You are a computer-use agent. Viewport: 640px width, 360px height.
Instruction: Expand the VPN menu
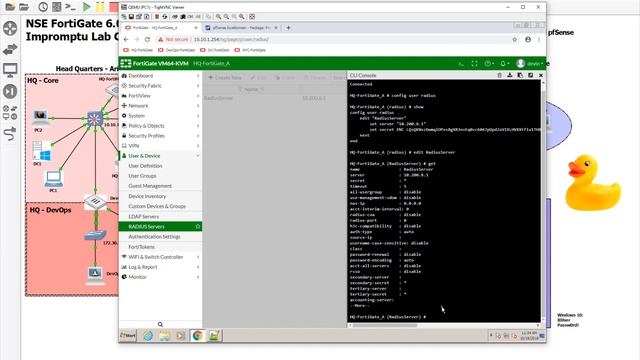[160, 146]
